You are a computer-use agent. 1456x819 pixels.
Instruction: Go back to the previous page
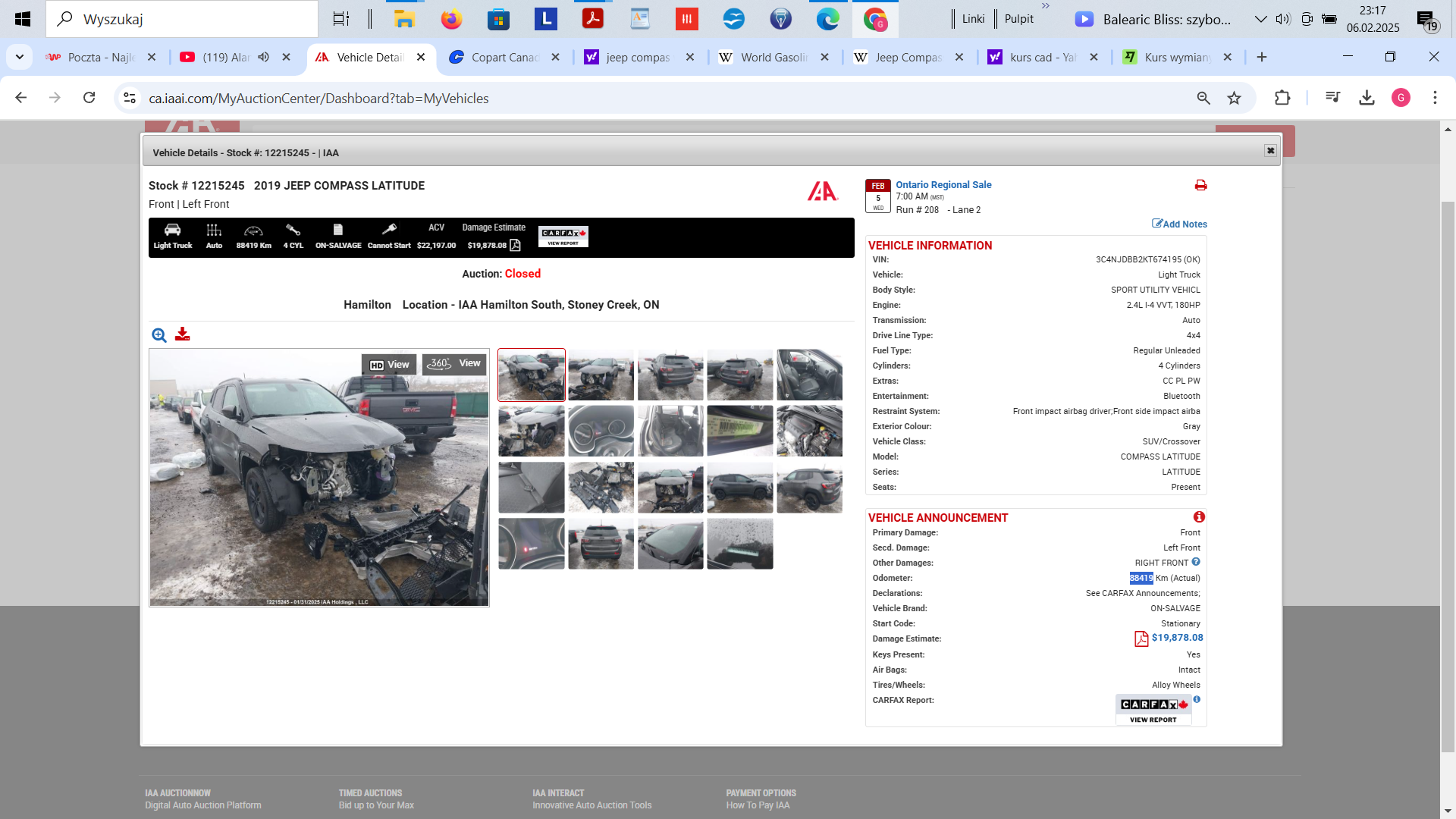21,98
